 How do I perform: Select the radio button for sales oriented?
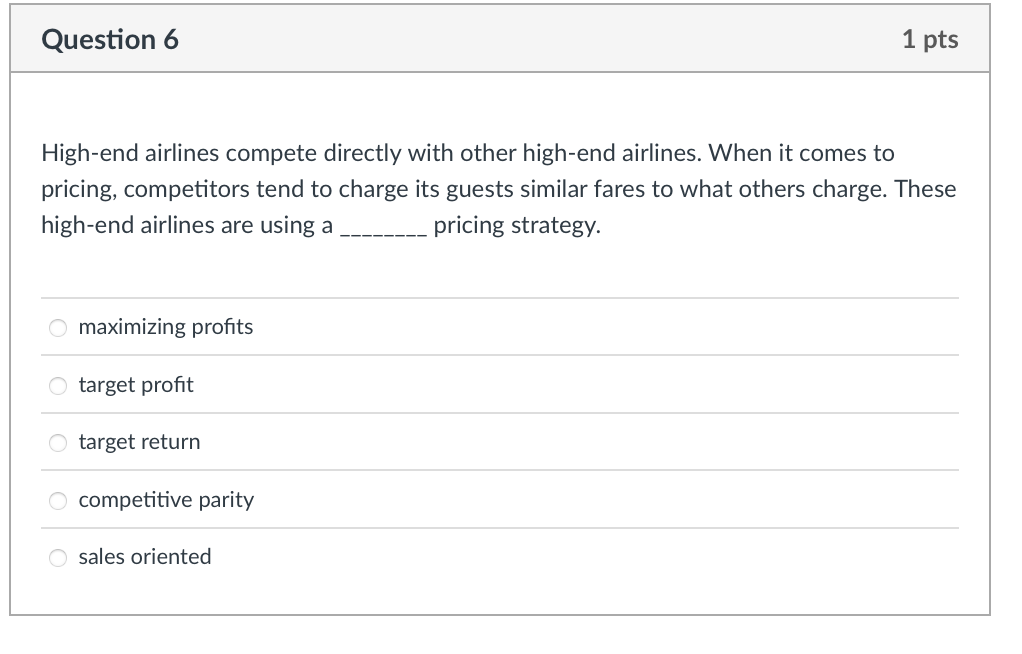click(x=58, y=558)
